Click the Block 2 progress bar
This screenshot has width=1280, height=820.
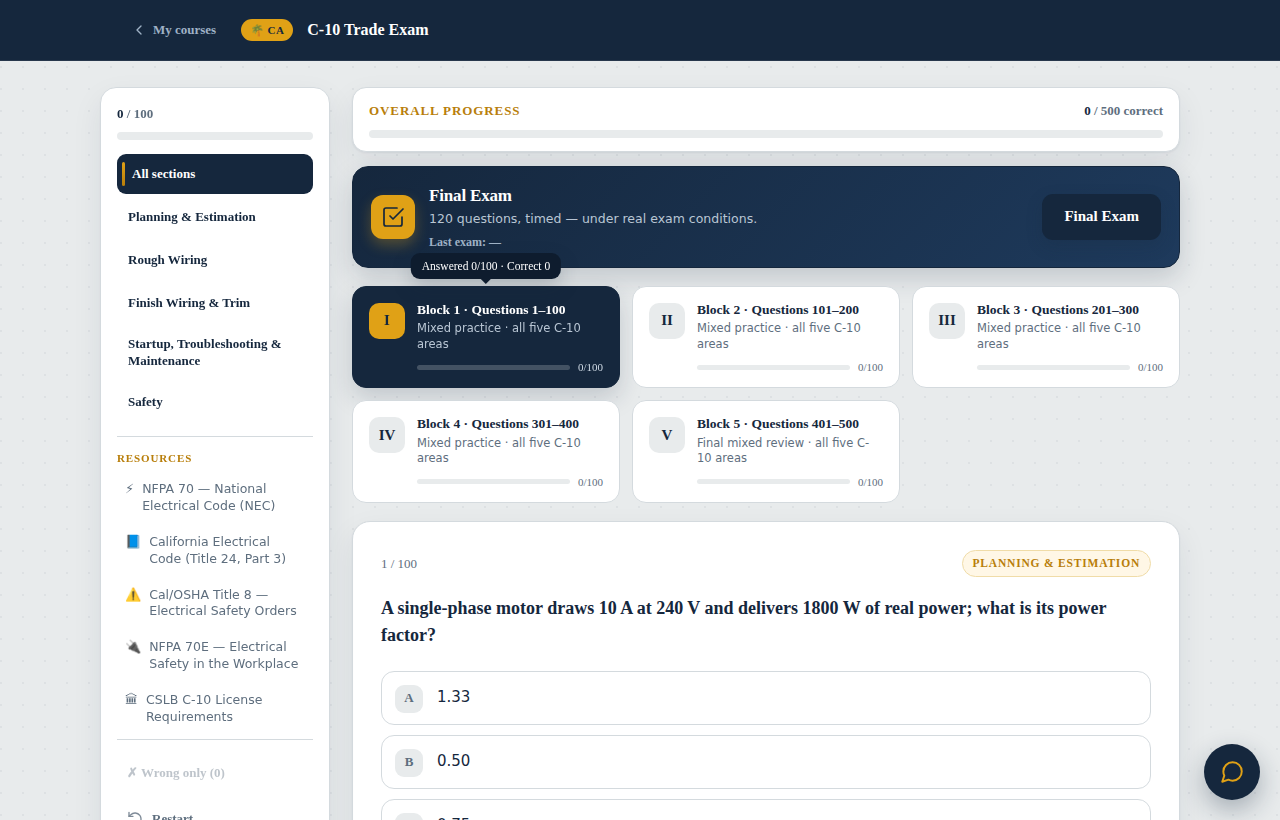click(773, 367)
